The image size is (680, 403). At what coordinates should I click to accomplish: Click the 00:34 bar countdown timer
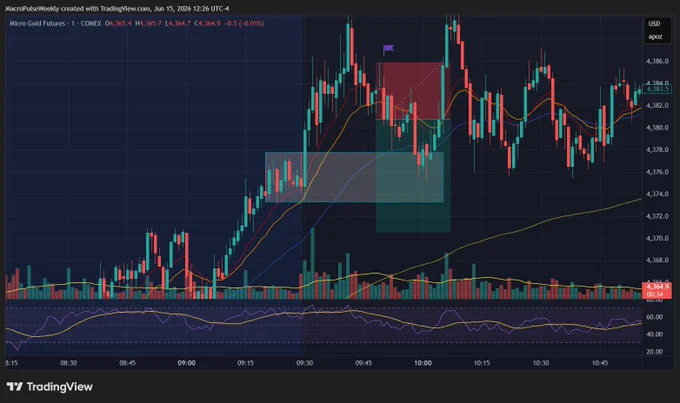pos(655,295)
